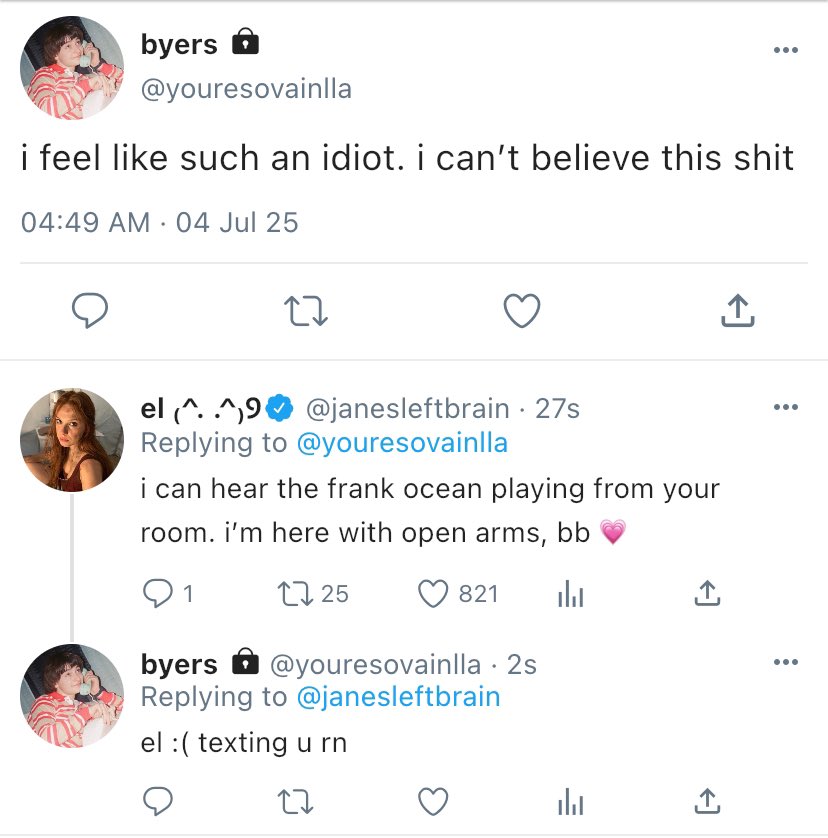Share el's frank ocean reply
The height and width of the screenshot is (838, 828).
tap(706, 594)
